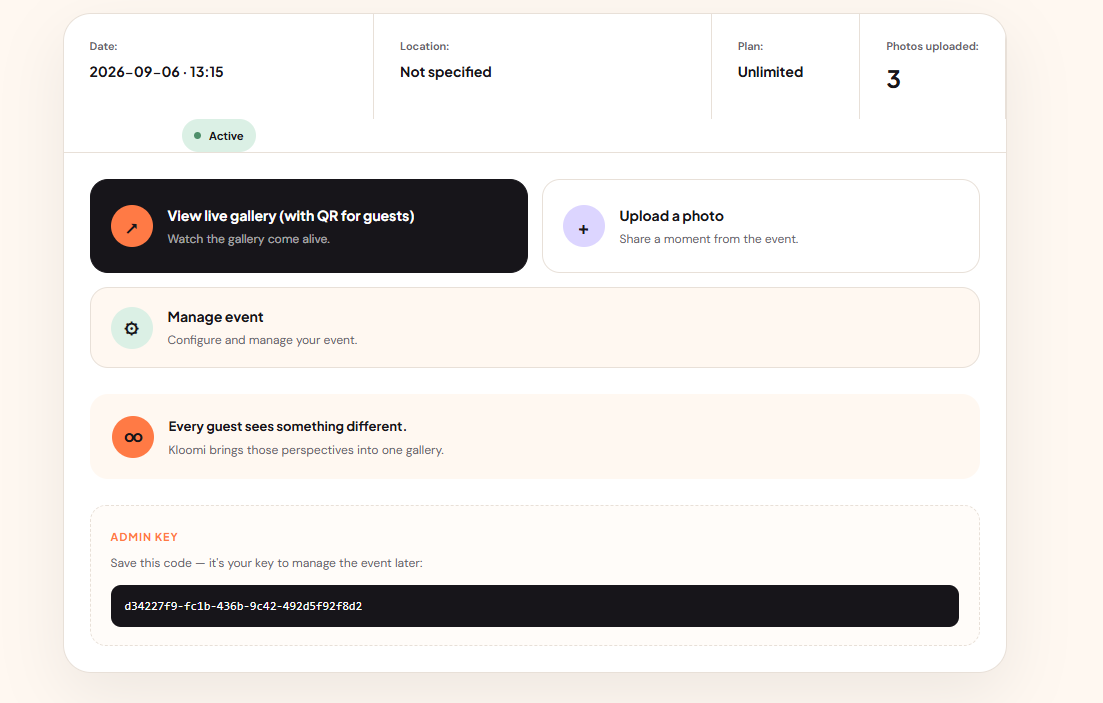Click the Photos uploaded: label
Viewport: 1103px width, 703px height.
click(932, 46)
